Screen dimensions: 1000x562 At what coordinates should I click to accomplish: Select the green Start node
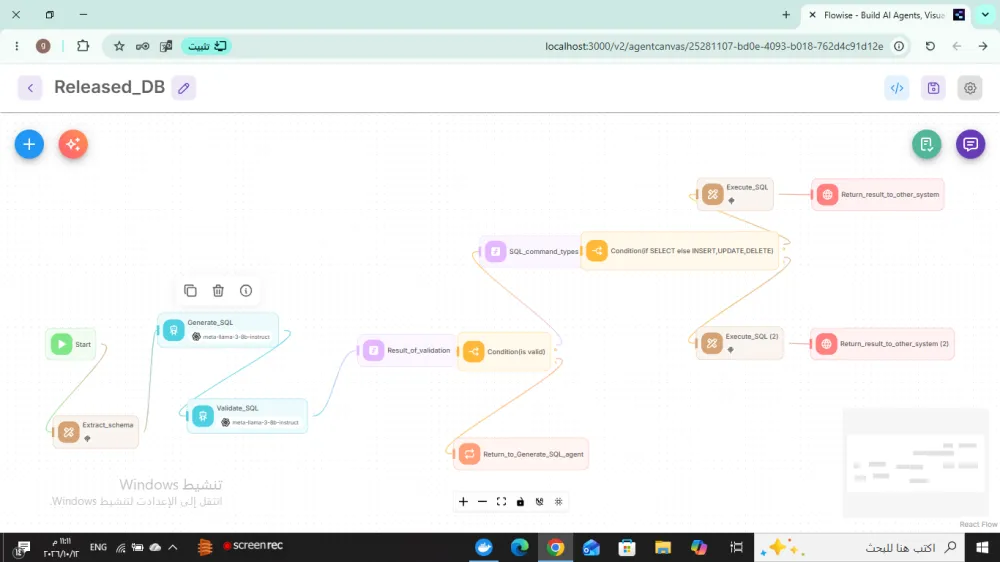[71, 344]
